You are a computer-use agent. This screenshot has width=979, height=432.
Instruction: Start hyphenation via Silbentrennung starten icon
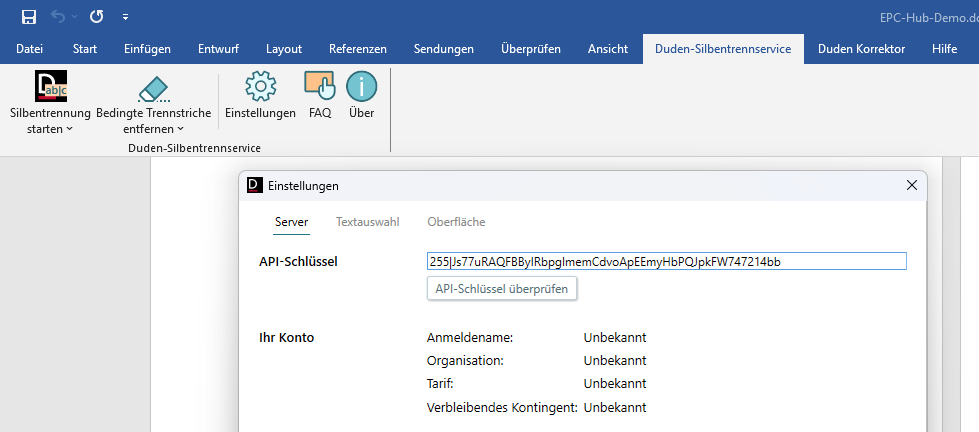pos(51,86)
